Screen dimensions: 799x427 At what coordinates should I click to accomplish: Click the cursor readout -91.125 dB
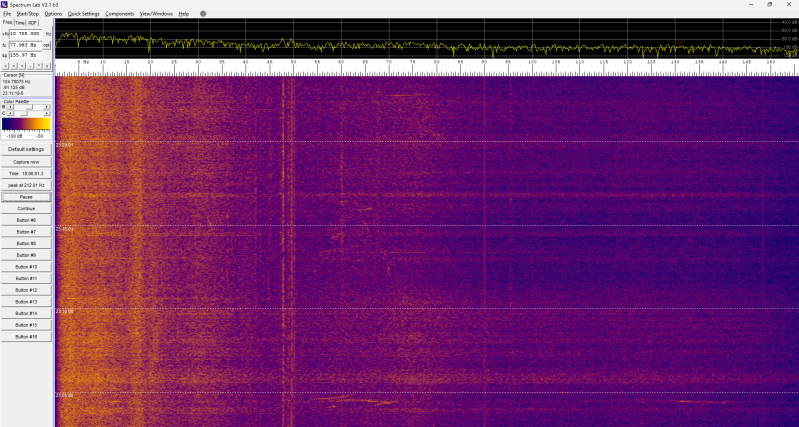(14, 87)
